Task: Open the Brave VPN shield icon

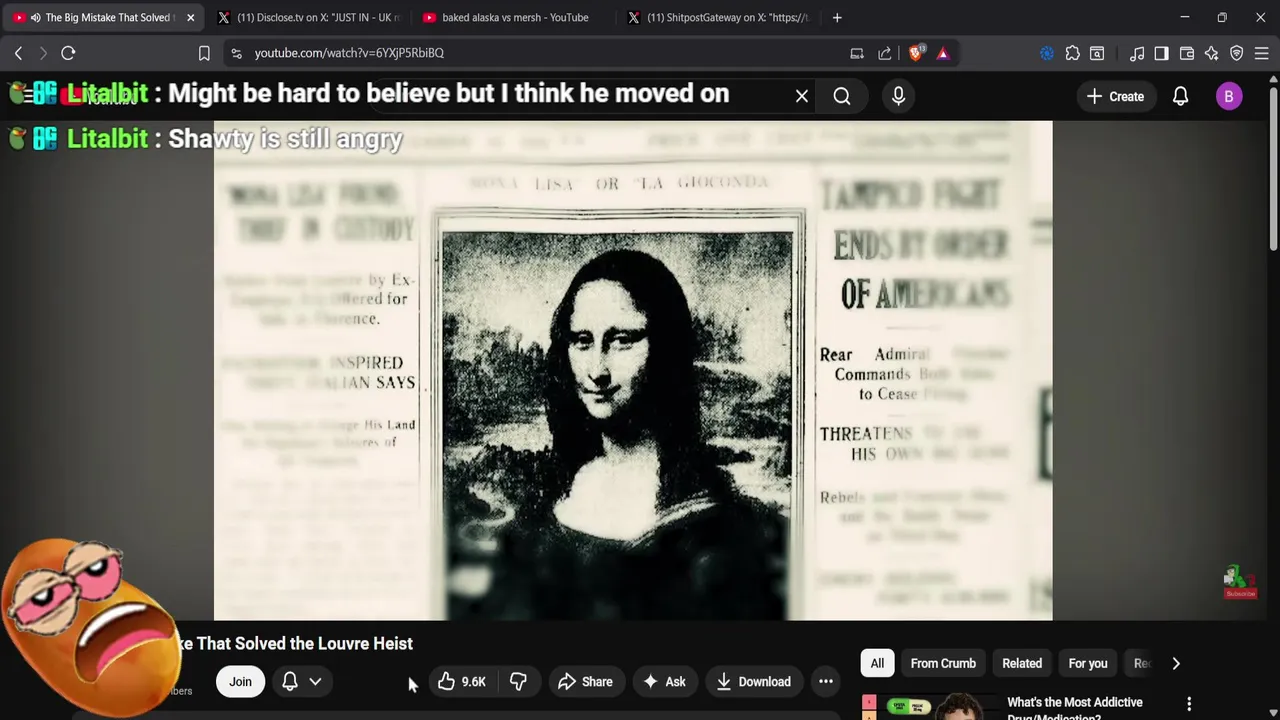Action: [1237, 53]
